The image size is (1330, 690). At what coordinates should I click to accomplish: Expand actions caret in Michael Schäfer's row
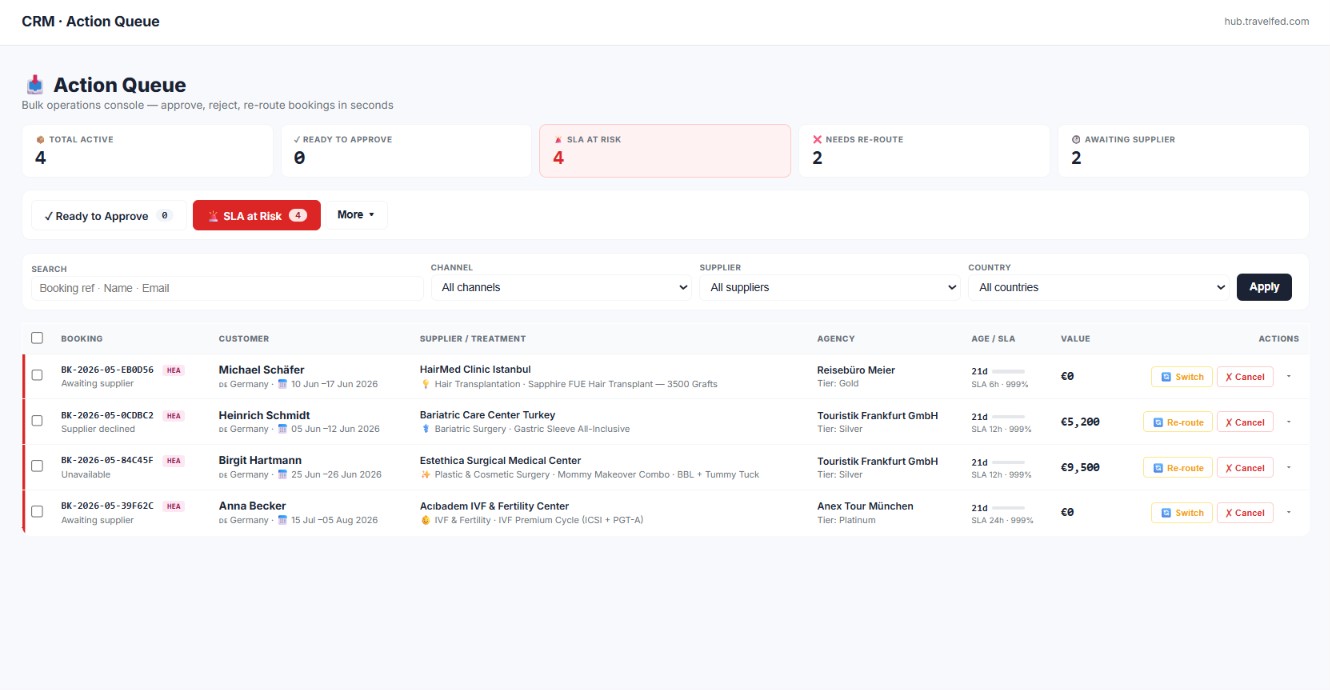(x=1288, y=376)
